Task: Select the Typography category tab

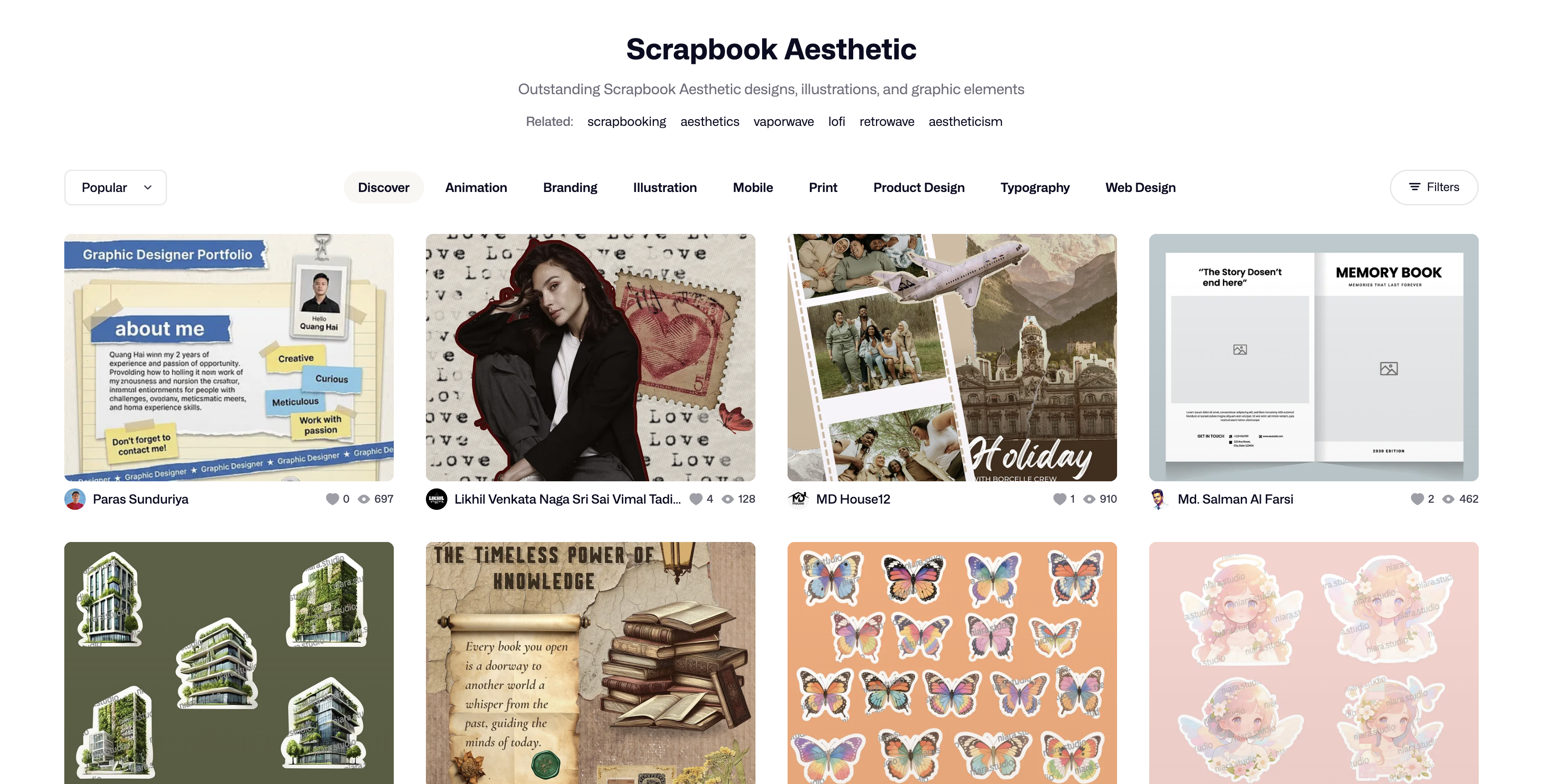Action: pyautogui.click(x=1035, y=188)
